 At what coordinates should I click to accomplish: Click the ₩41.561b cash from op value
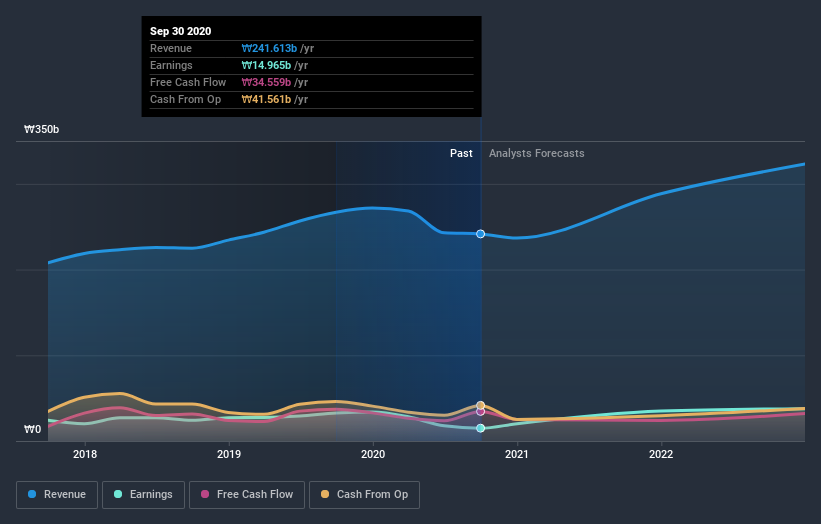(266, 99)
